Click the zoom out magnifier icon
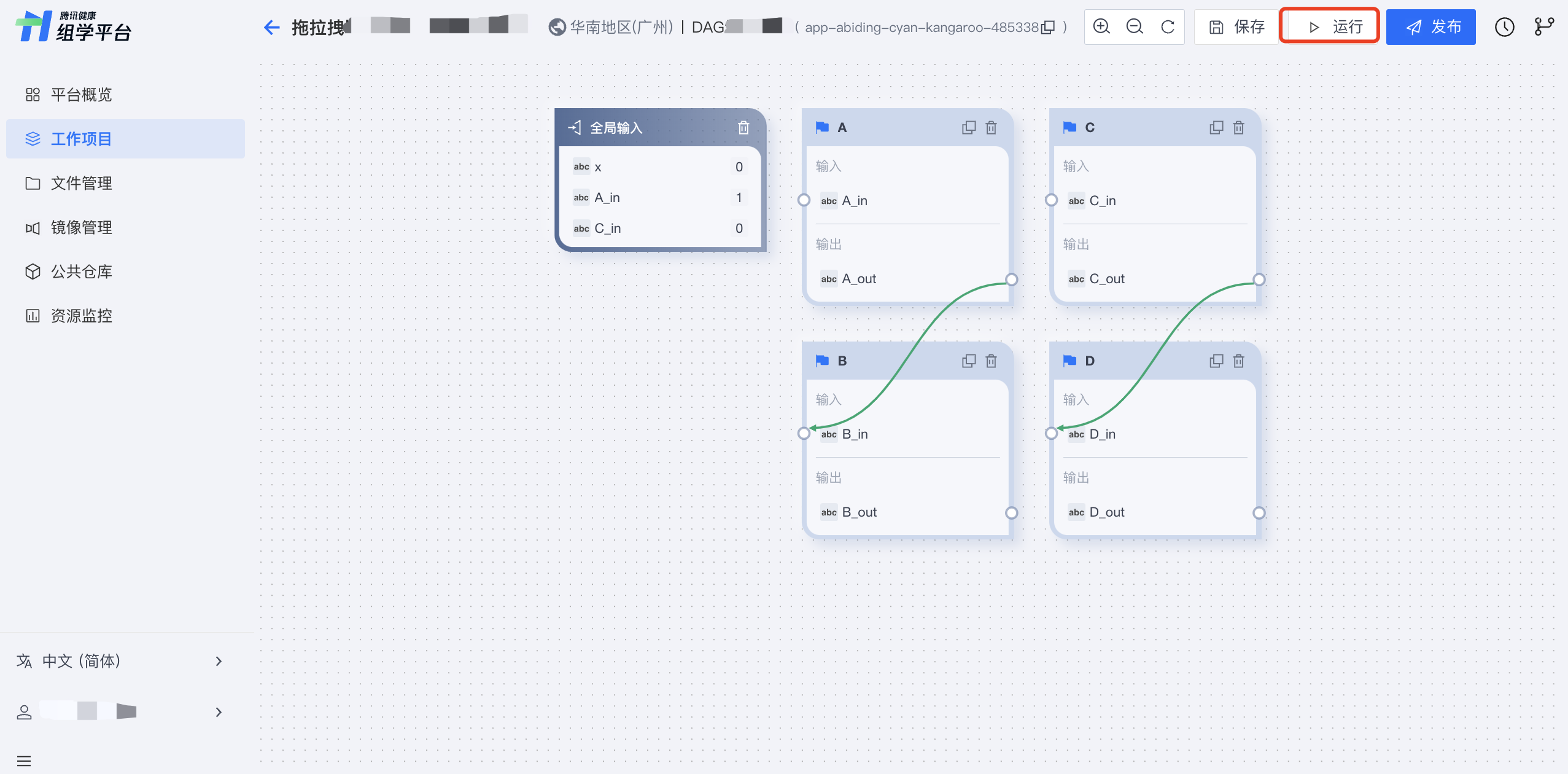Viewport: 1568px width, 774px height. click(1135, 26)
